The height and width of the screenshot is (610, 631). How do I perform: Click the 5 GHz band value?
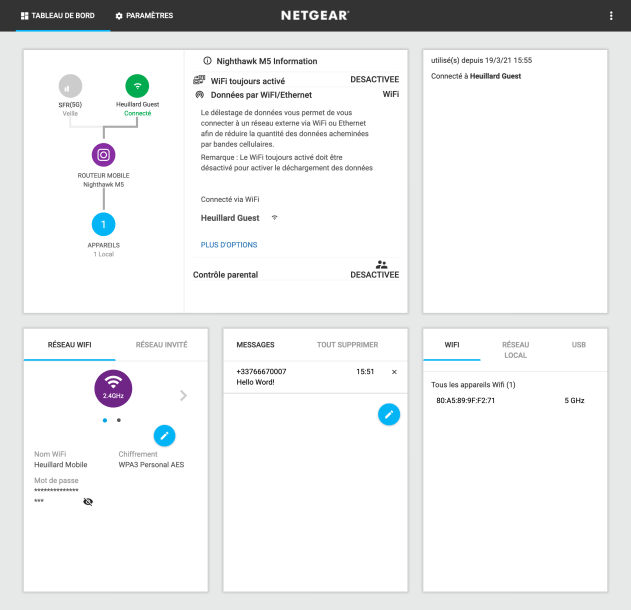pyautogui.click(x=574, y=401)
